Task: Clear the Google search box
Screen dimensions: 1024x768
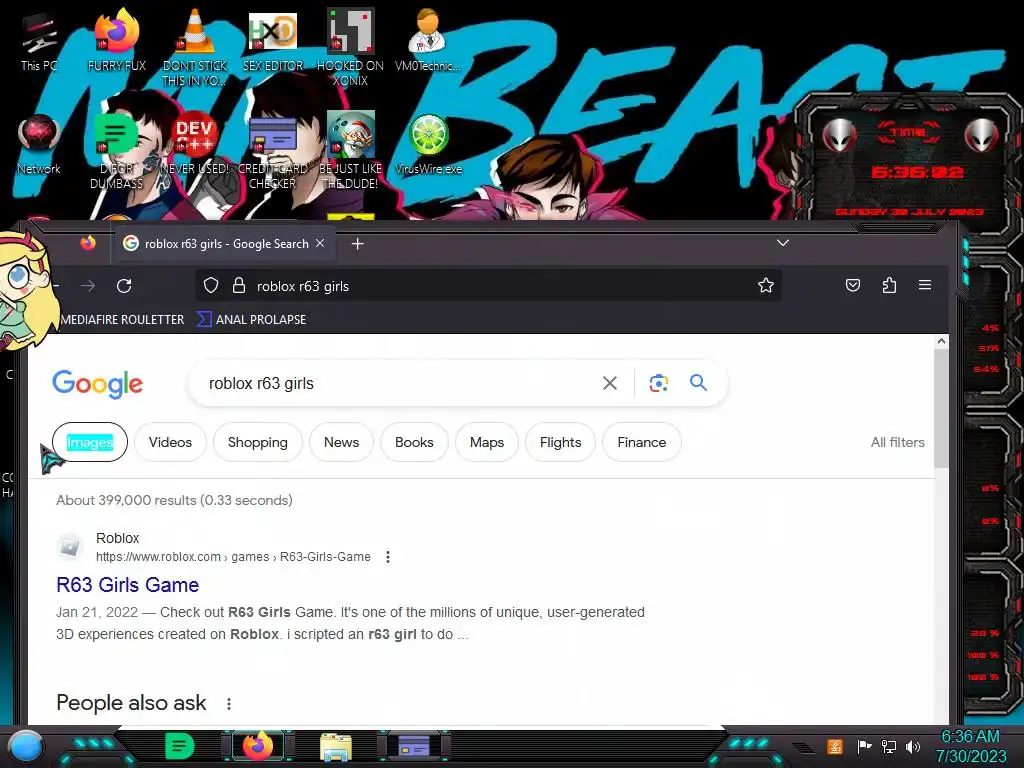Action: point(609,383)
